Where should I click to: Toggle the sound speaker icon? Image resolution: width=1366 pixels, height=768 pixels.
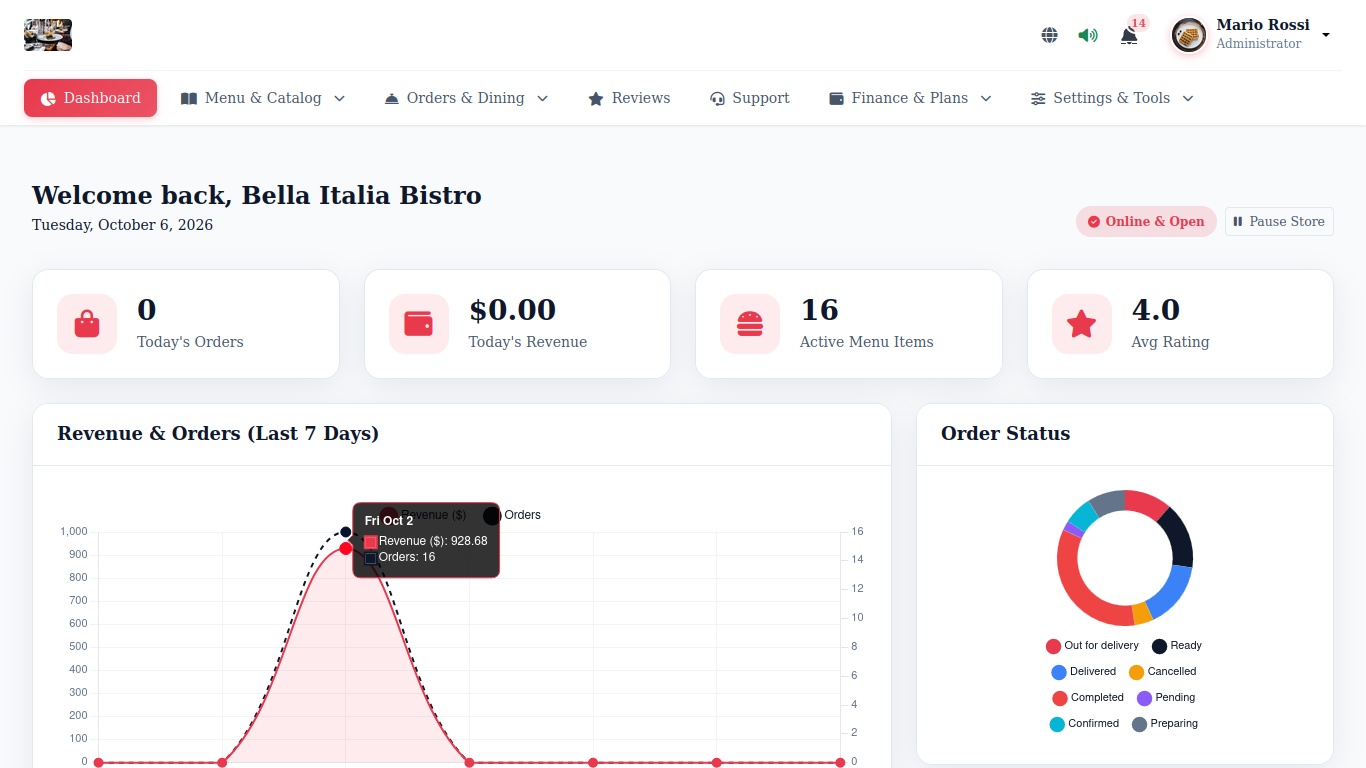coord(1088,35)
